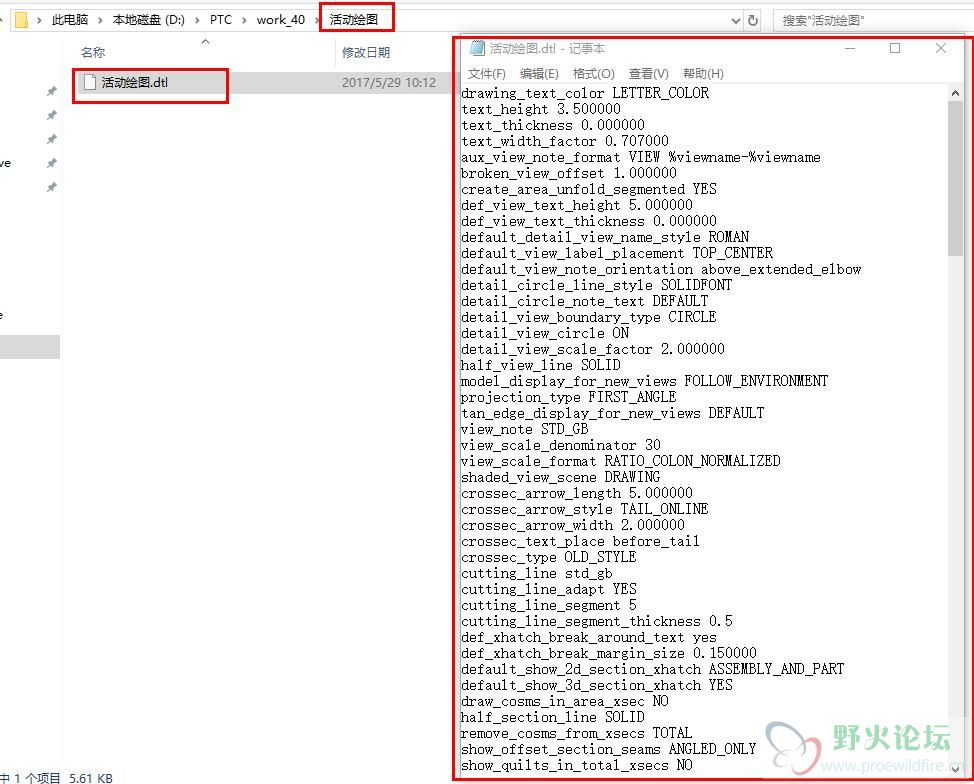Open 文件(F) menu in Notepad

486,74
